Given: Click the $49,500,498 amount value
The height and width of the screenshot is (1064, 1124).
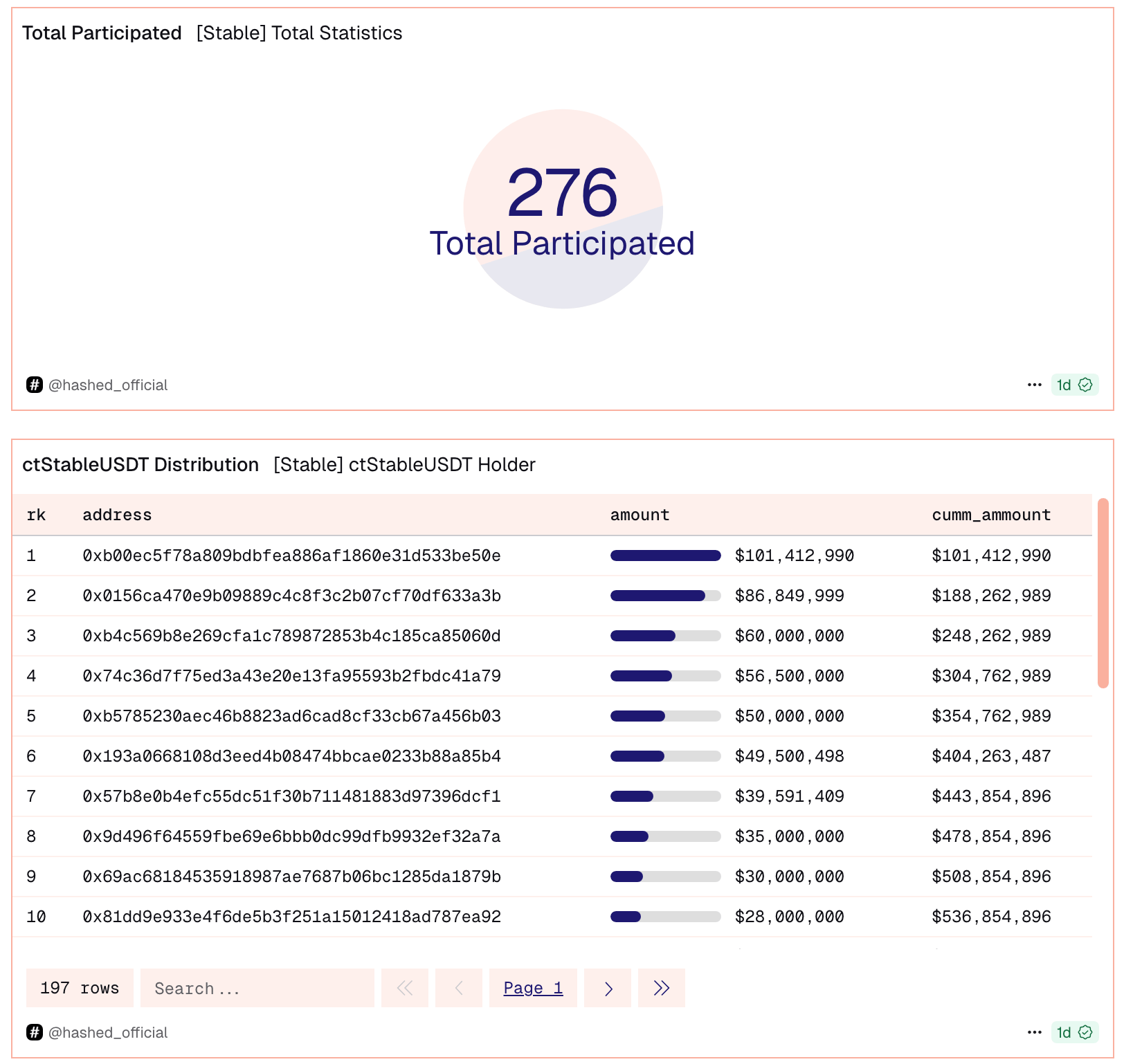Looking at the screenshot, I should [x=790, y=756].
